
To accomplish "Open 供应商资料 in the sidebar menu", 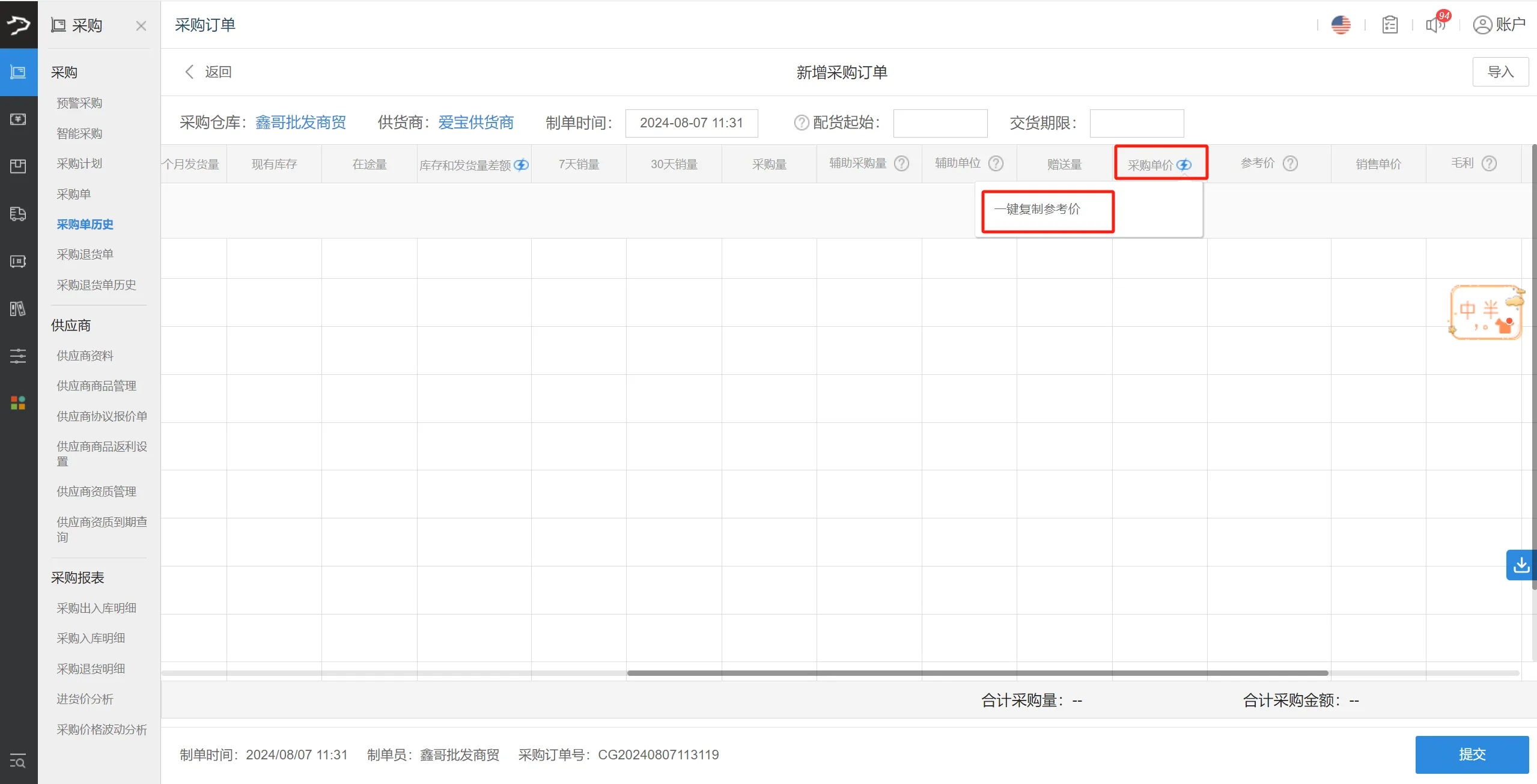I will click(x=85, y=356).
